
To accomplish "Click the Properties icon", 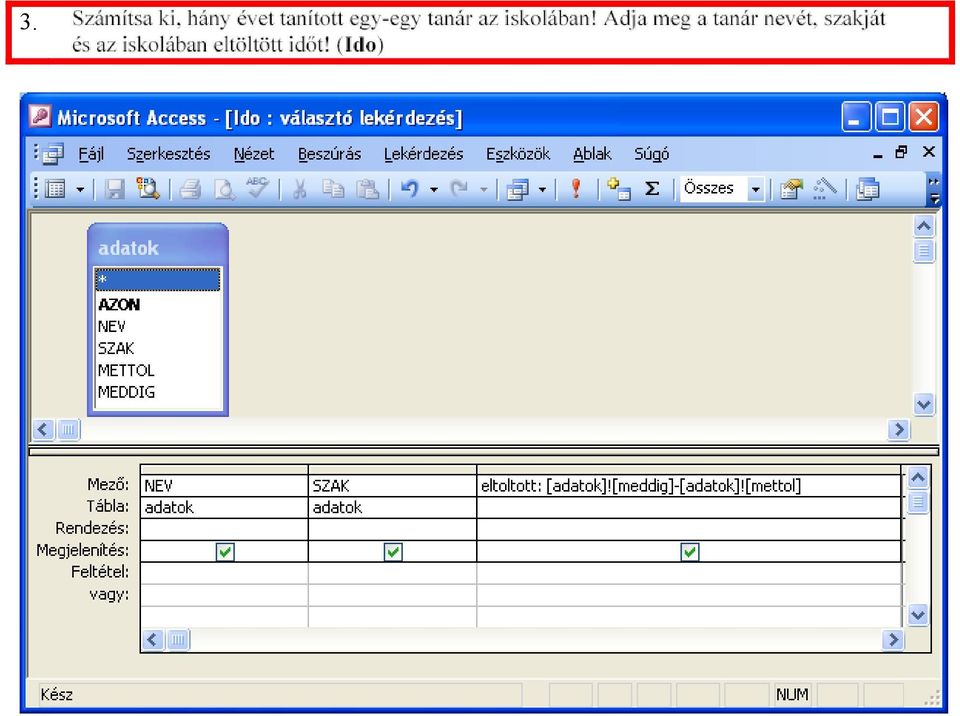I will pyautogui.click(x=791, y=189).
